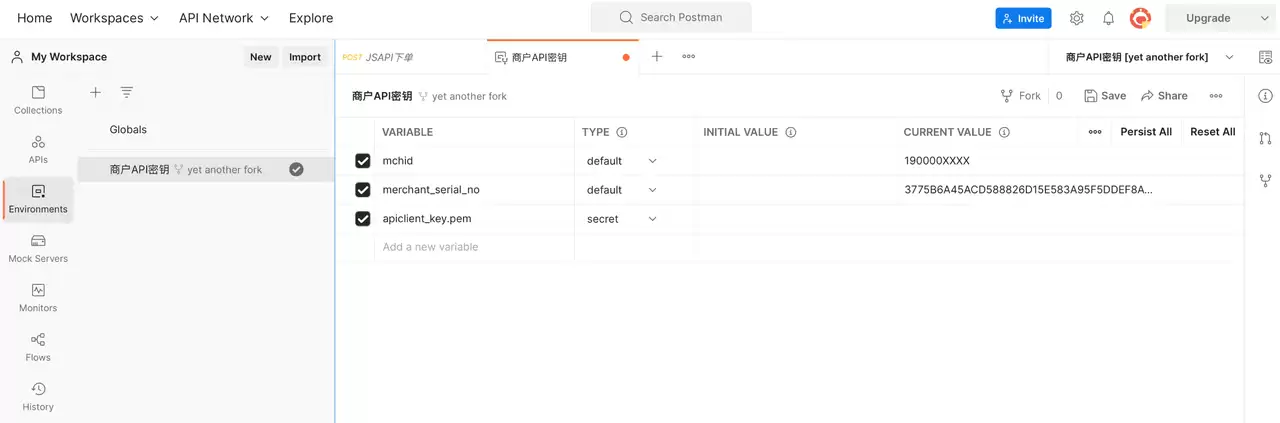Show the info icon in right sidebar
Image resolution: width=1280 pixels, height=423 pixels.
1265,96
